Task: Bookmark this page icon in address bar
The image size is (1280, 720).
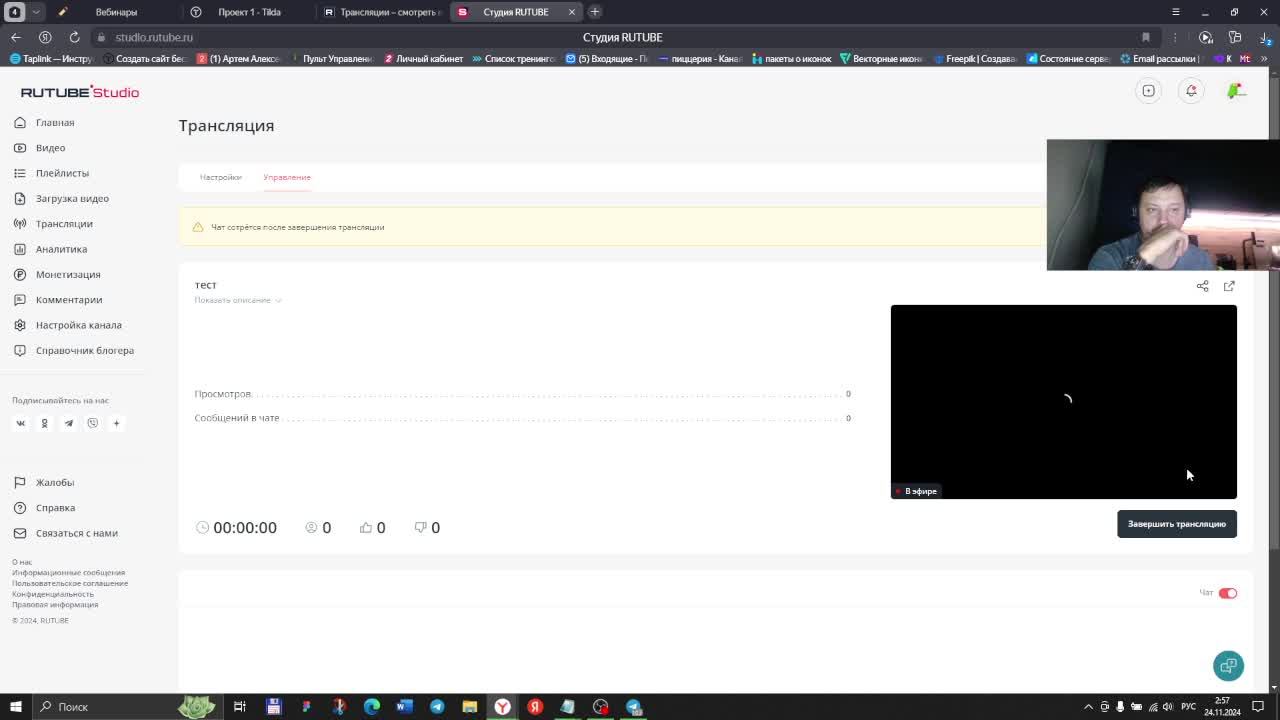Action: point(1146,37)
